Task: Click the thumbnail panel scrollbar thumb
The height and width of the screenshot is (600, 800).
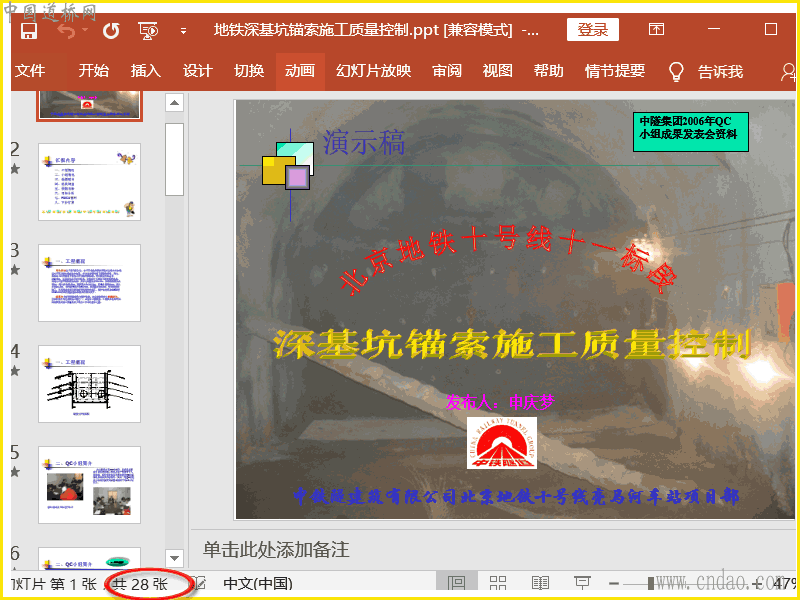Action: point(174,160)
